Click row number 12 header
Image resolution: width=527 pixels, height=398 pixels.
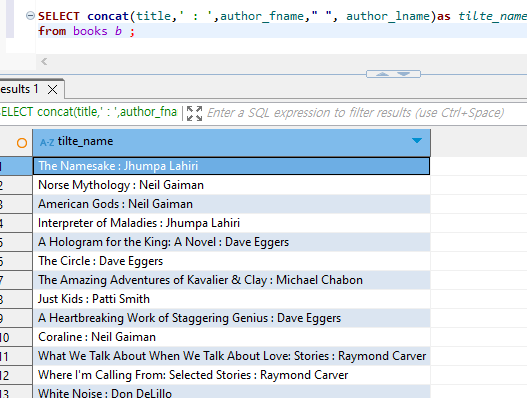(16, 375)
